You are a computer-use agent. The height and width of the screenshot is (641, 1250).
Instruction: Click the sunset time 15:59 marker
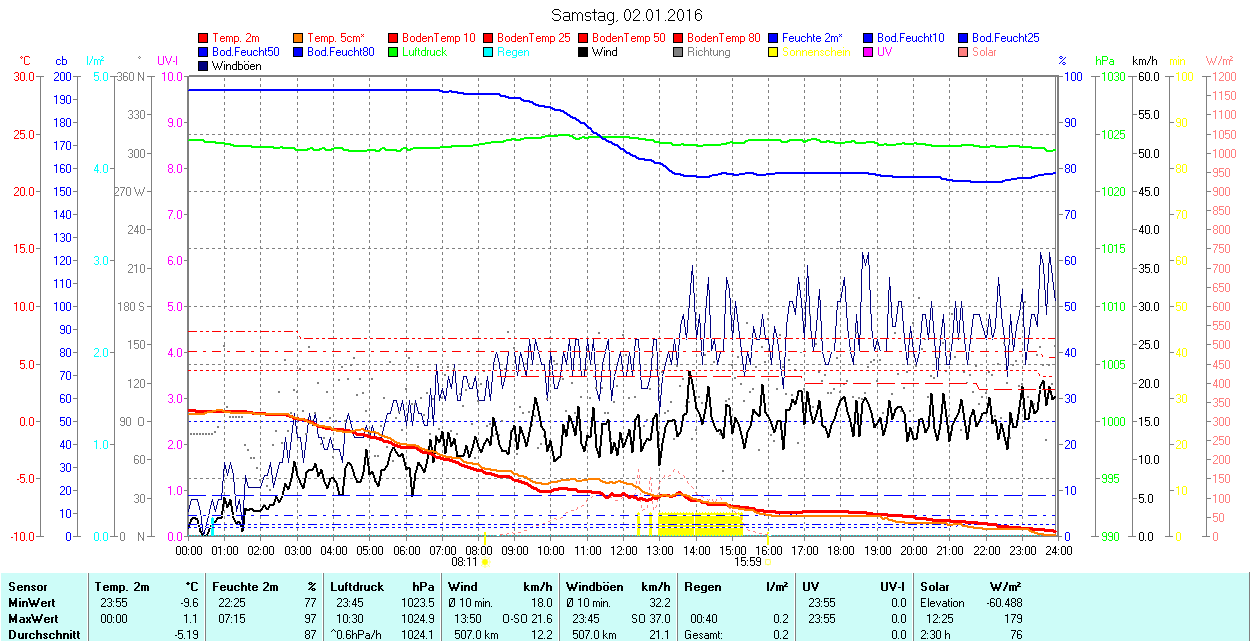(x=748, y=562)
